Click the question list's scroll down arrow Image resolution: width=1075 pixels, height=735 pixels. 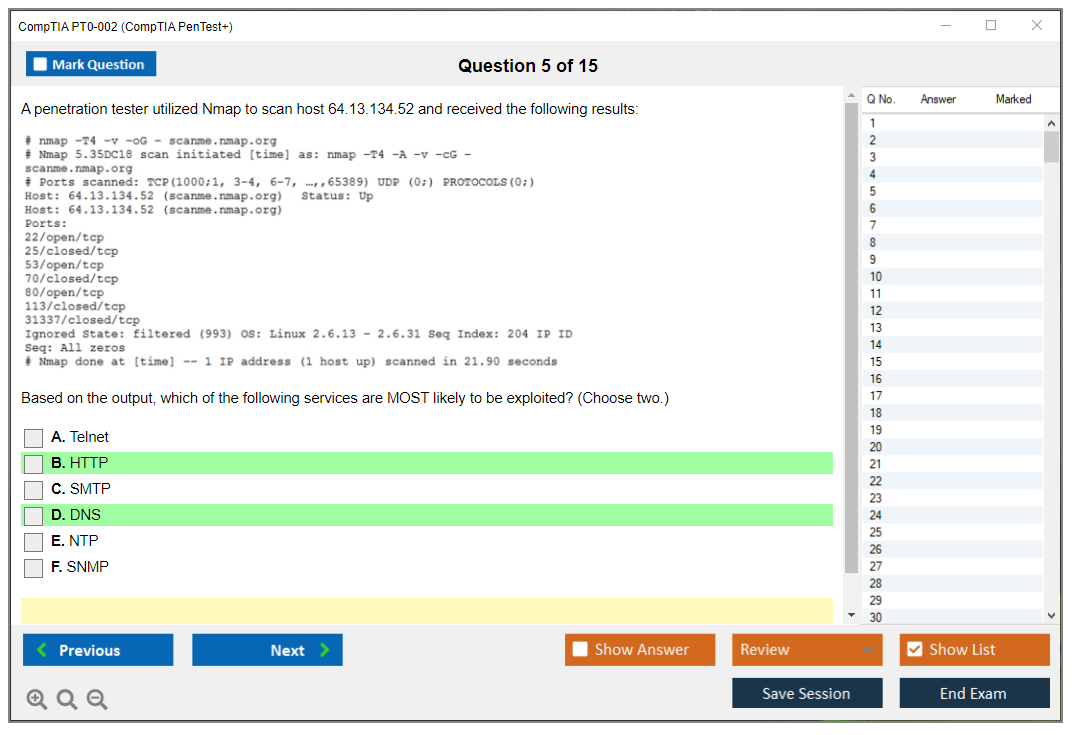(x=1051, y=616)
